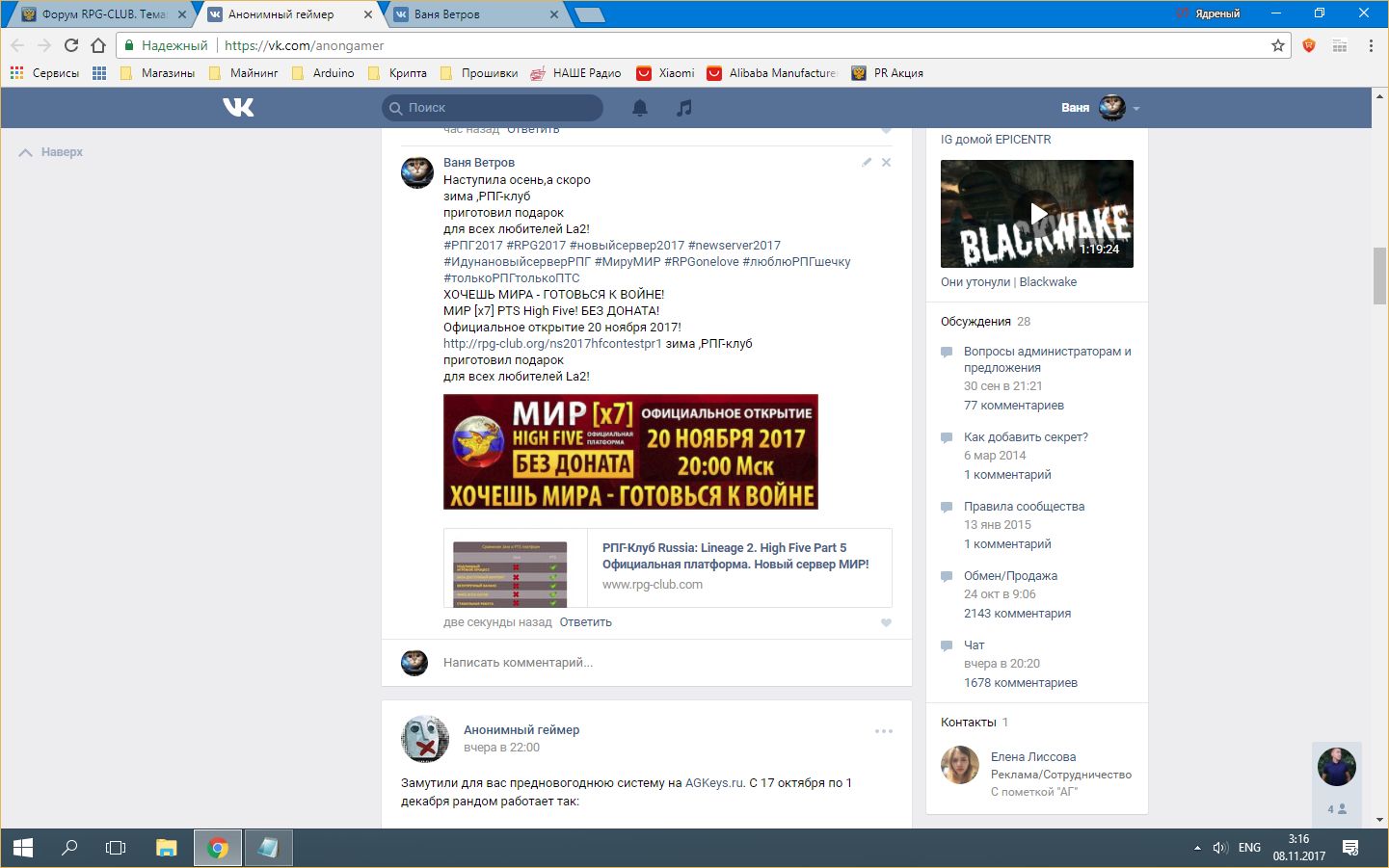Click the browser back arrow
1389x868 pixels.
coord(17,45)
